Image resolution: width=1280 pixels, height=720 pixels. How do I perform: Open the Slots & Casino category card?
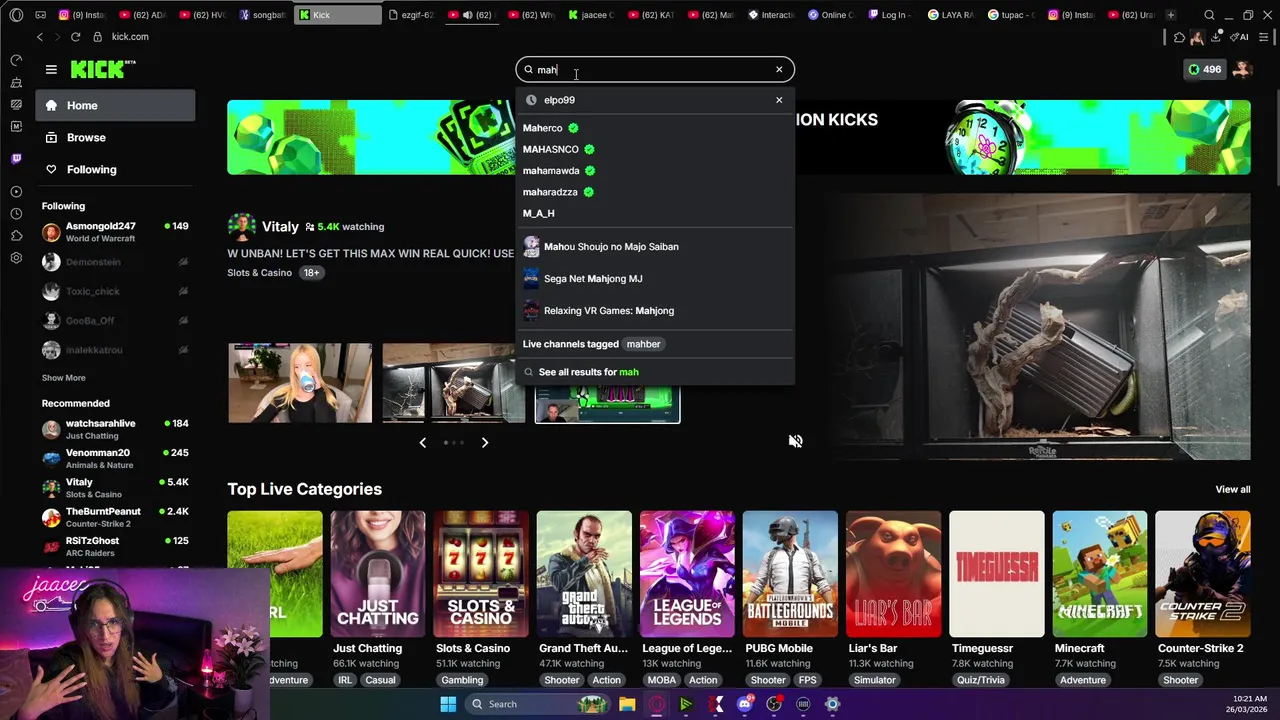[481, 574]
